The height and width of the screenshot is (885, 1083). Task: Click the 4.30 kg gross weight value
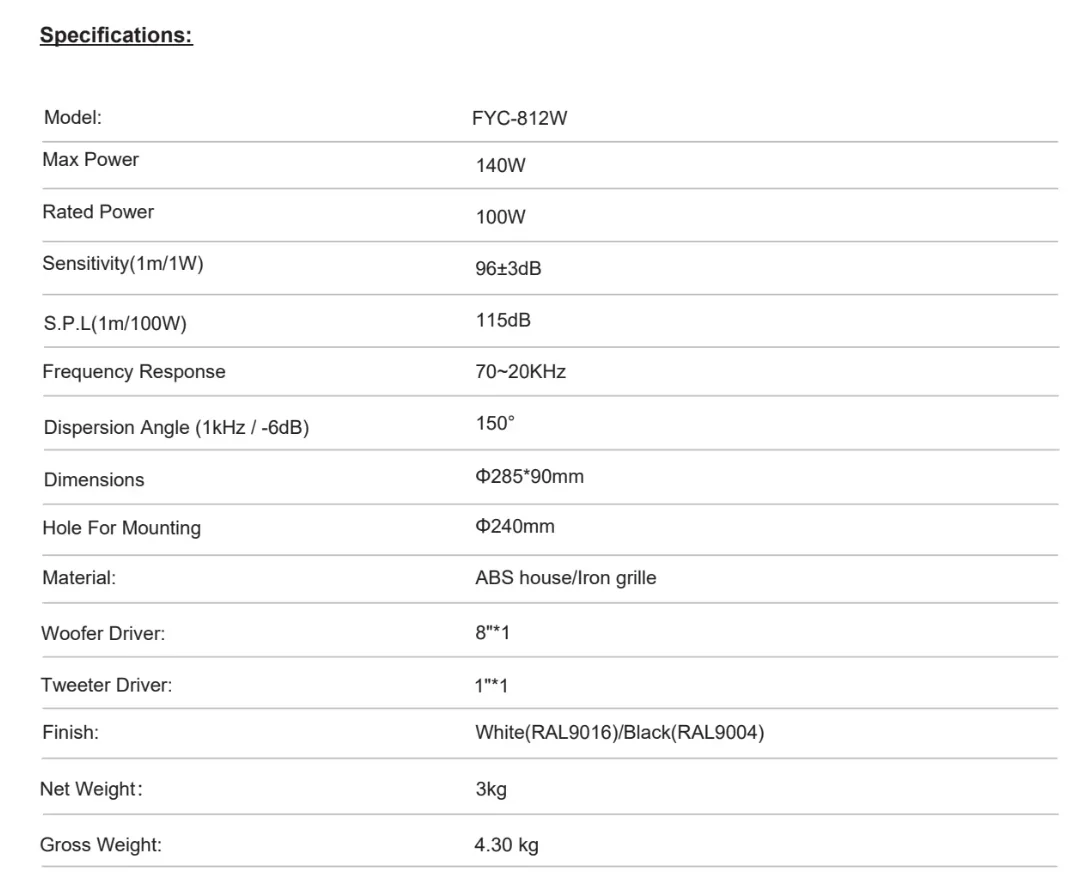506,845
